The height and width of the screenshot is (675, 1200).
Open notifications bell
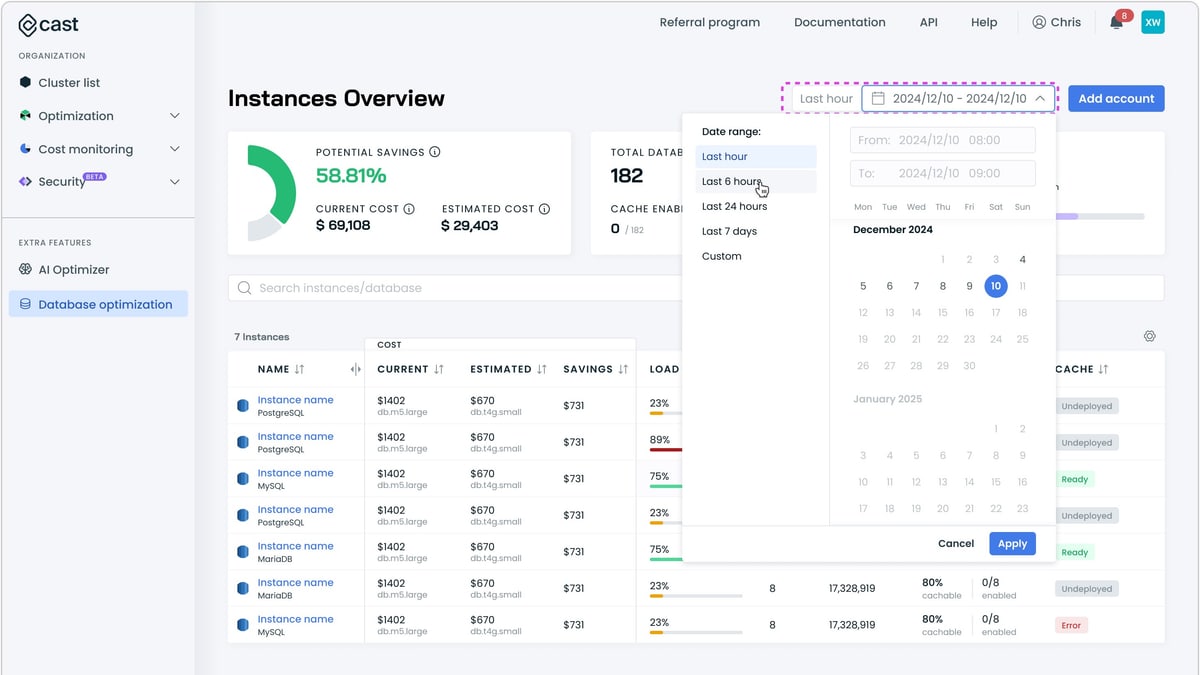[x=1118, y=22]
